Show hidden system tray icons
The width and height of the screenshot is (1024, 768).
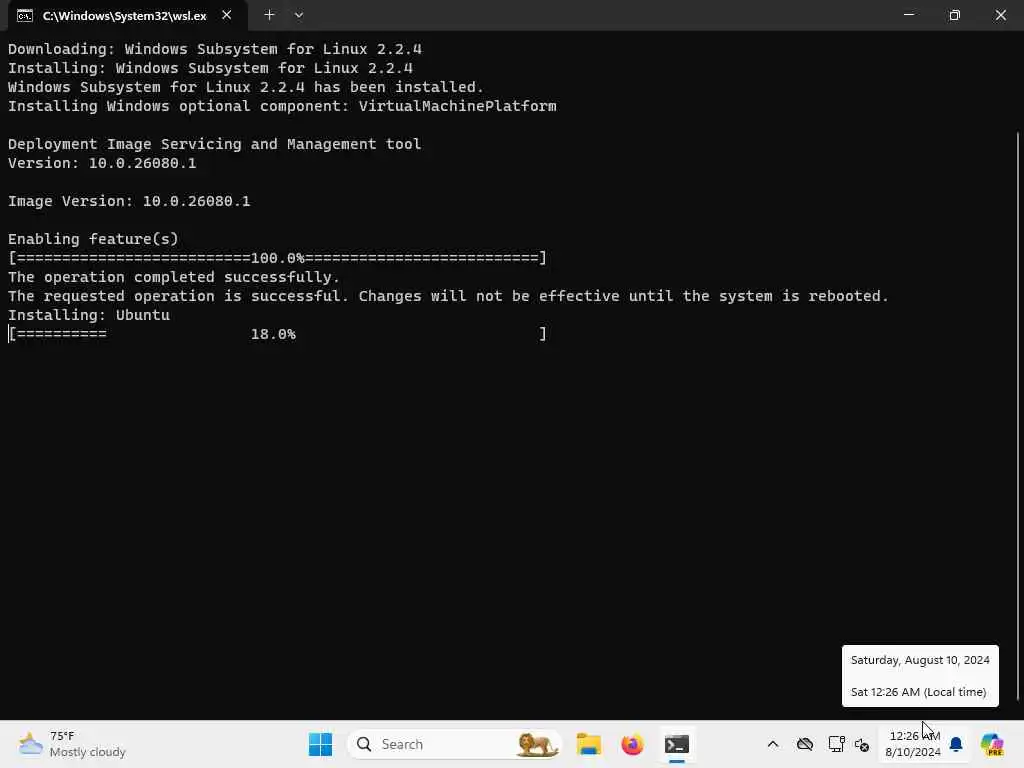click(773, 744)
